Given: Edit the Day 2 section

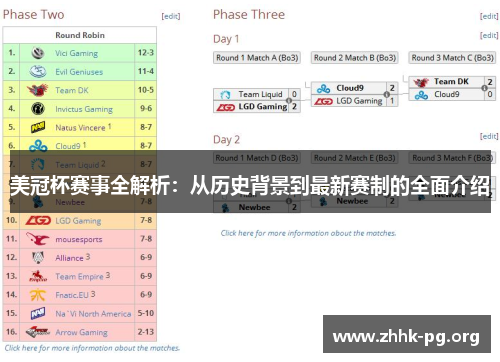Looking at the screenshot, I should (489, 136).
